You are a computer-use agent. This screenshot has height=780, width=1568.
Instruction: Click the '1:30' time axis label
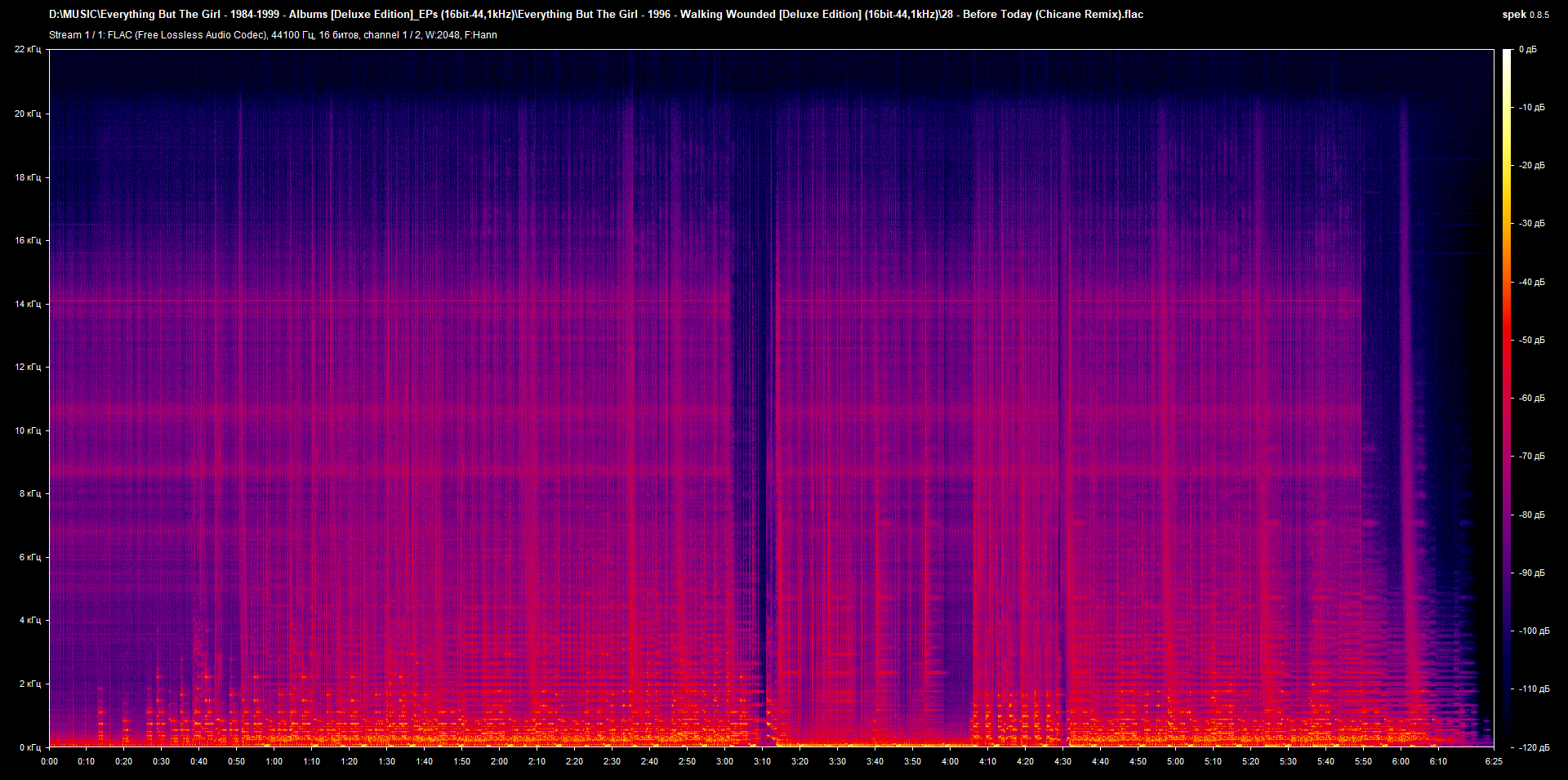tap(387, 761)
